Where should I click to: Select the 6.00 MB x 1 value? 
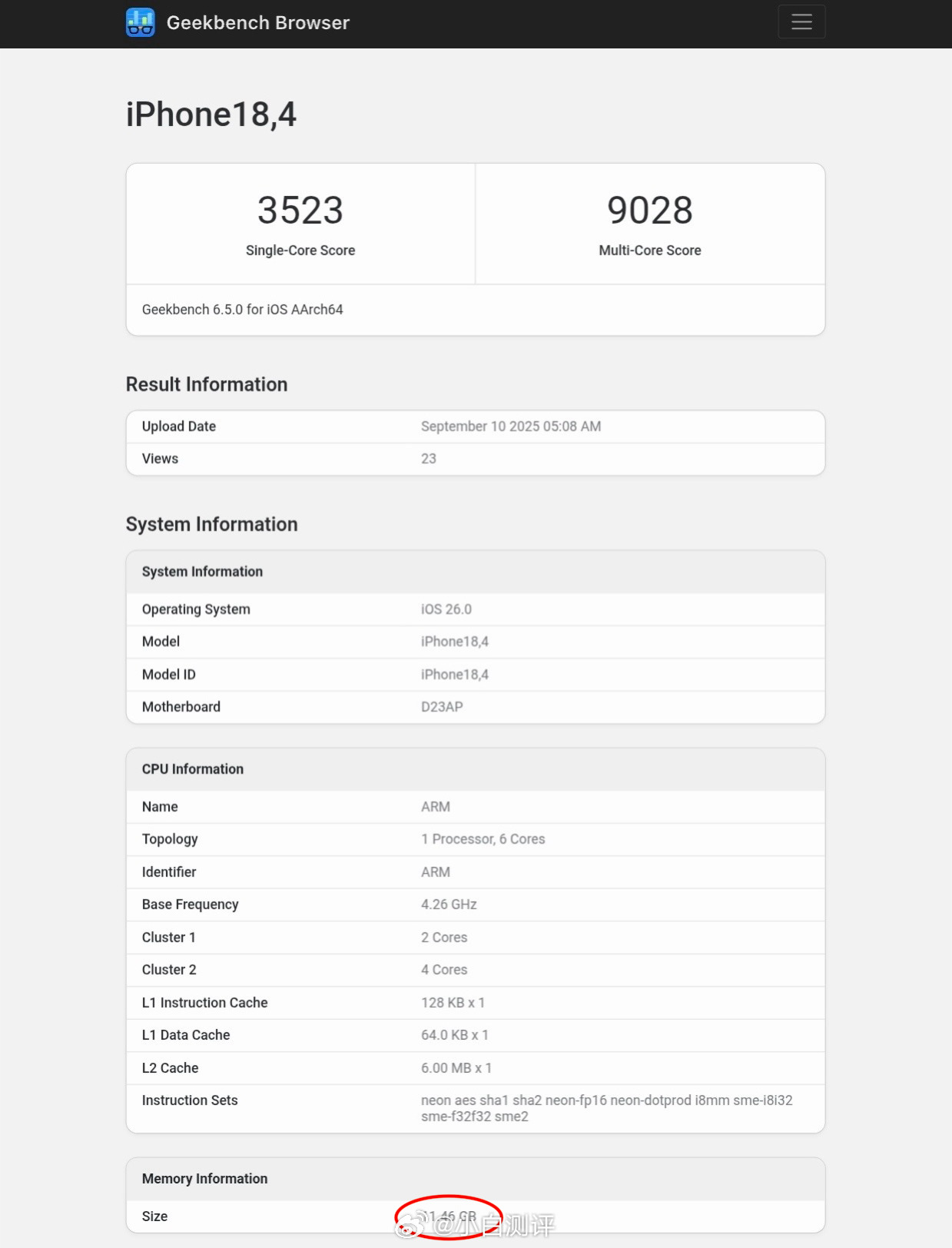[x=456, y=1068]
